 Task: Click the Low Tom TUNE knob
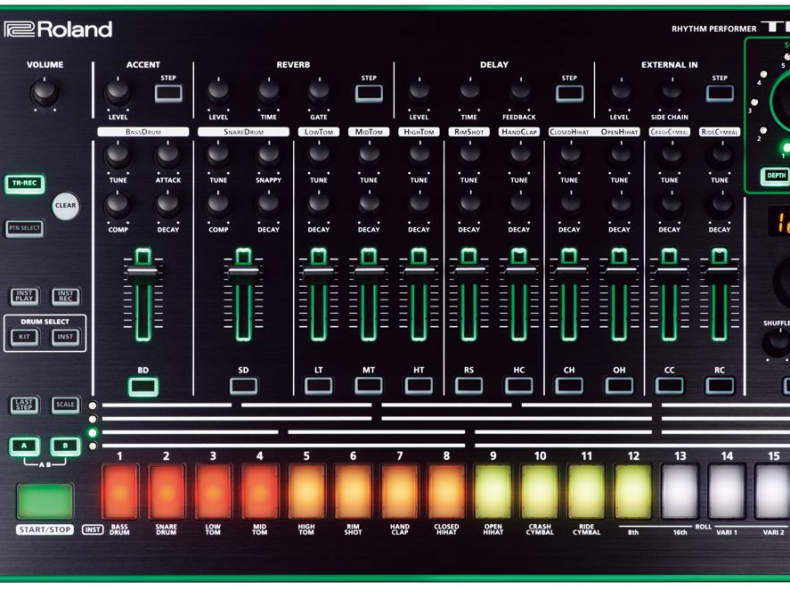tap(318, 156)
